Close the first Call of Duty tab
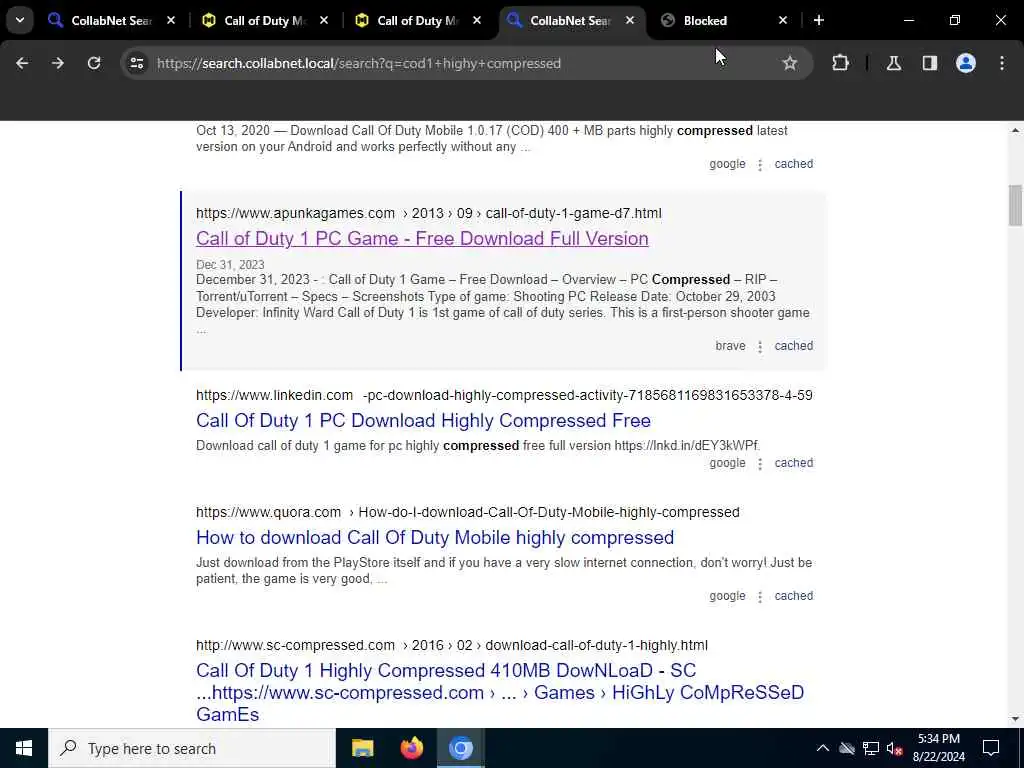The image size is (1024, 768). pyautogui.click(x=324, y=20)
